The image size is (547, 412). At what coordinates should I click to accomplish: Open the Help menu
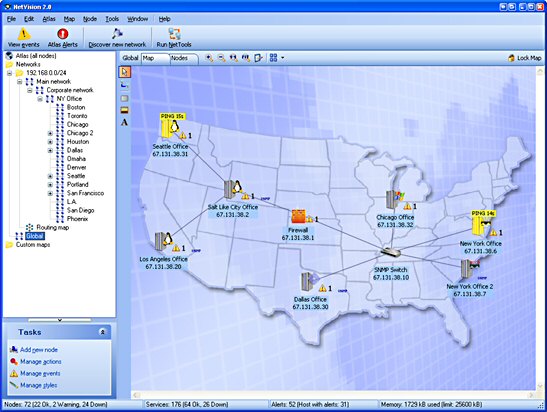(164, 19)
